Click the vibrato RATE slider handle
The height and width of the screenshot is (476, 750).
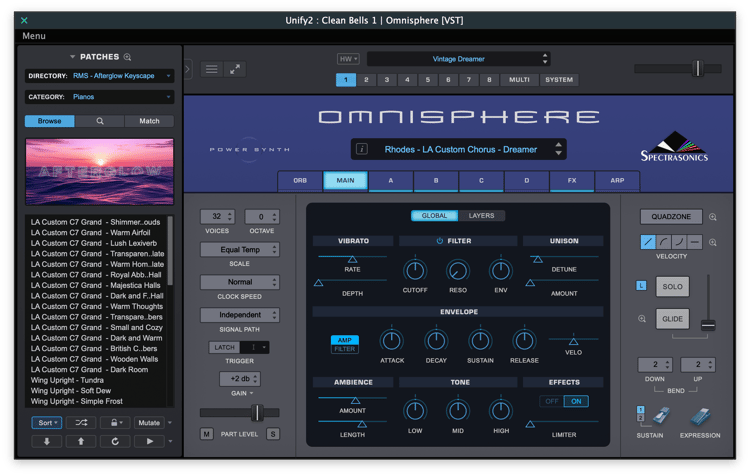click(x=353, y=259)
